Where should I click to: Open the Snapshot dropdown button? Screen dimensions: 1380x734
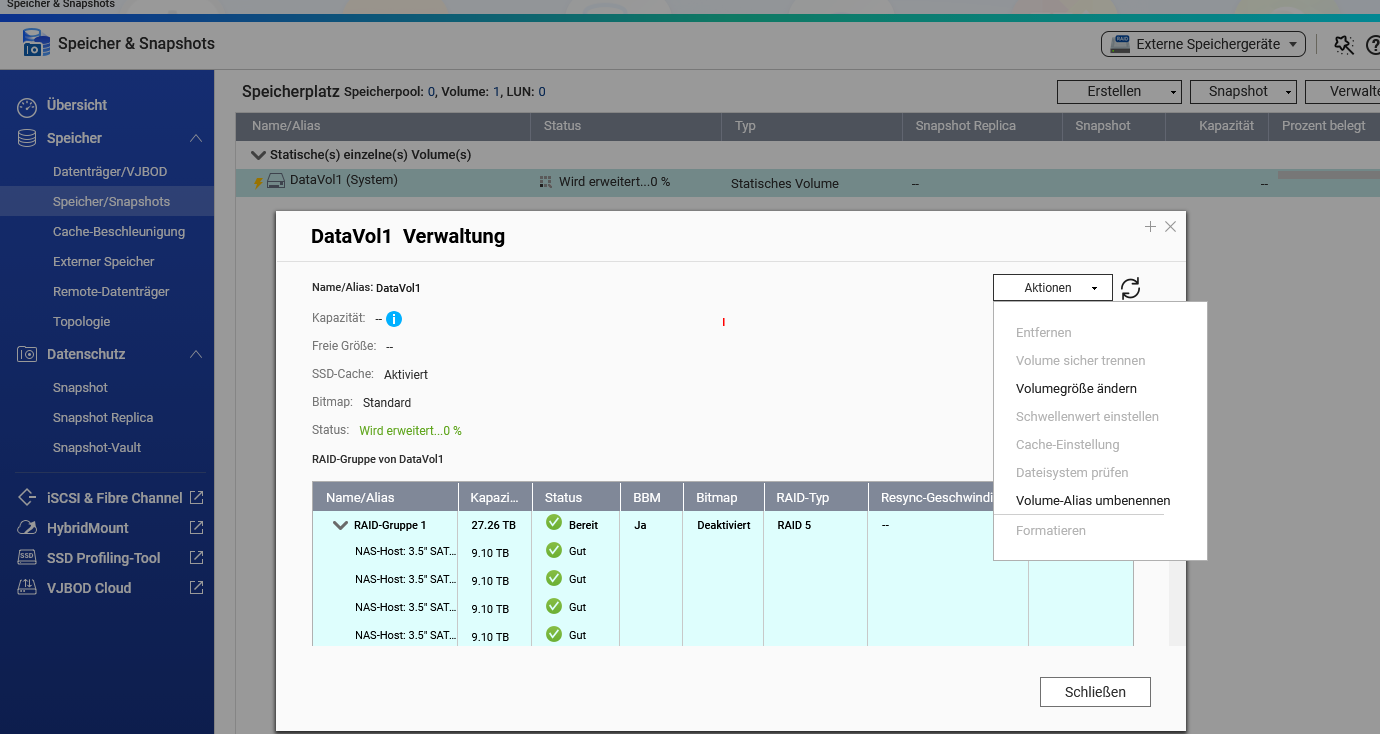(1243, 92)
